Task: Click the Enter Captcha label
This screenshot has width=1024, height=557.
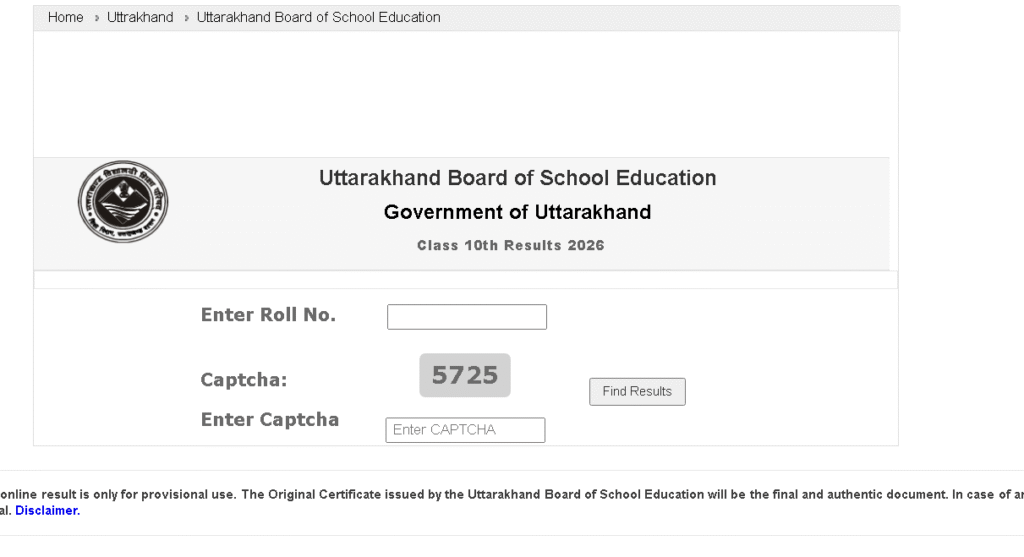Action: (x=270, y=420)
